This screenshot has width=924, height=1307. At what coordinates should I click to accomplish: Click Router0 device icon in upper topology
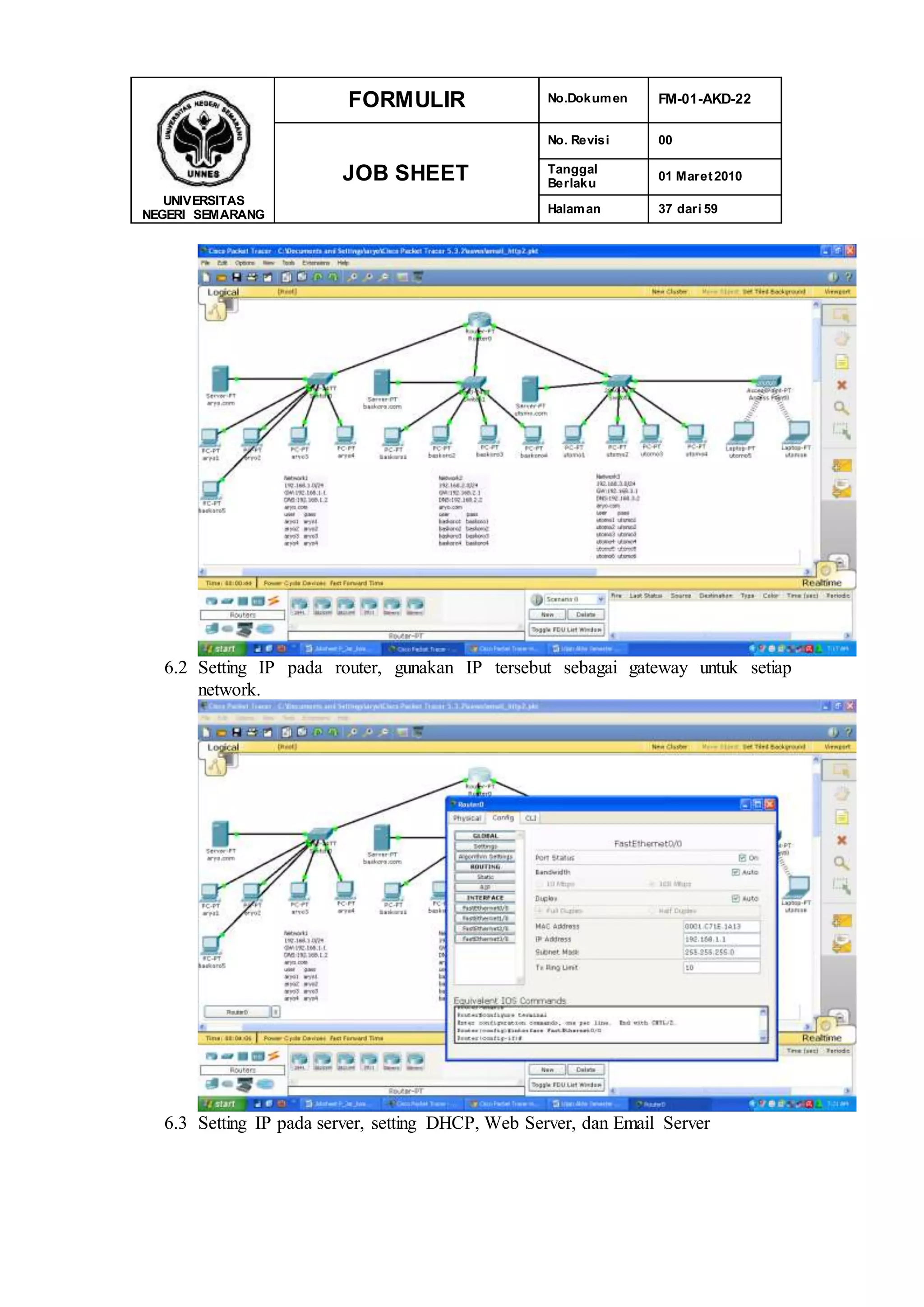pyautogui.click(x=479, y=320)
